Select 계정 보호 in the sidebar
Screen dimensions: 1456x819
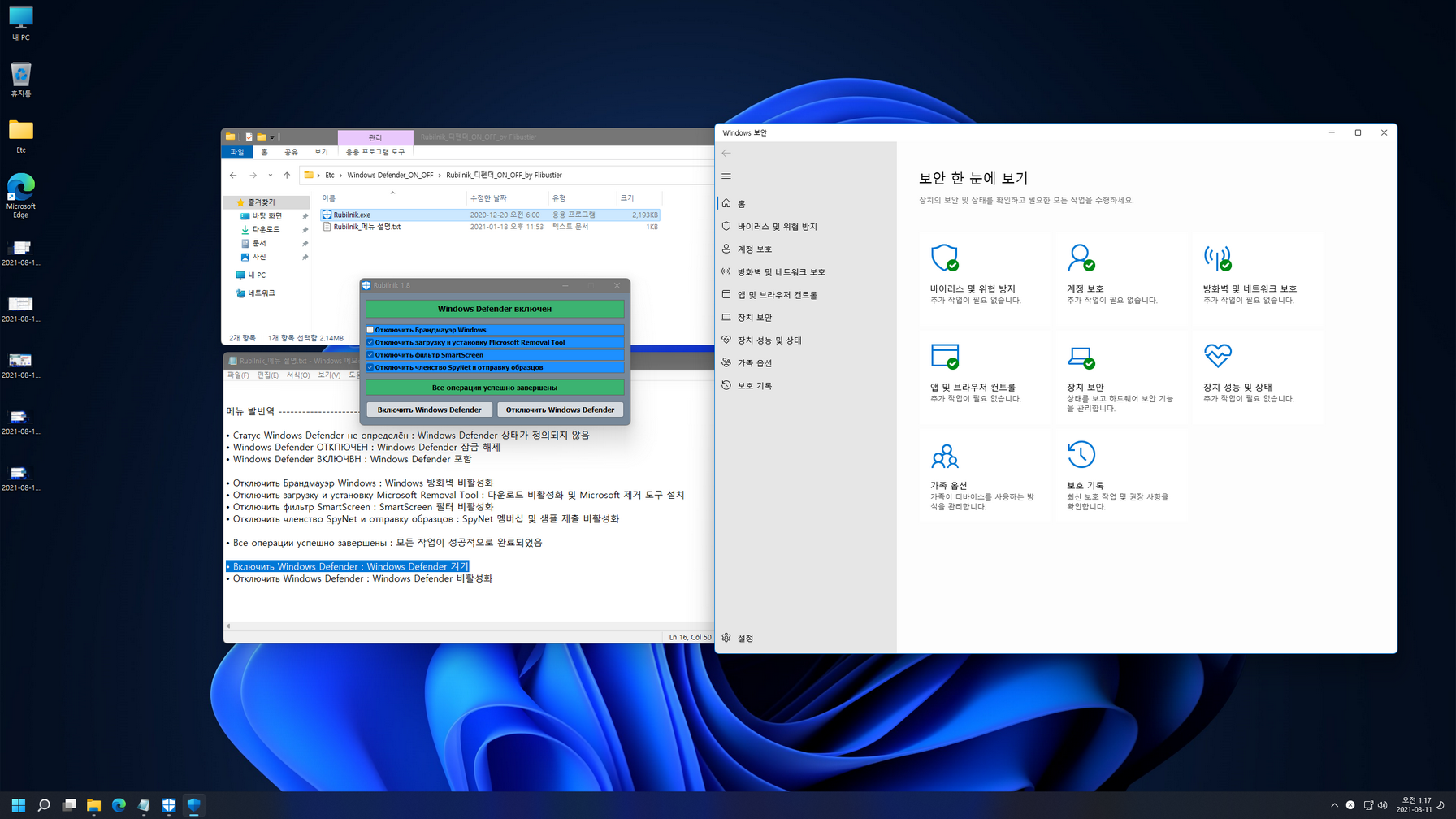tap(805, 249)
